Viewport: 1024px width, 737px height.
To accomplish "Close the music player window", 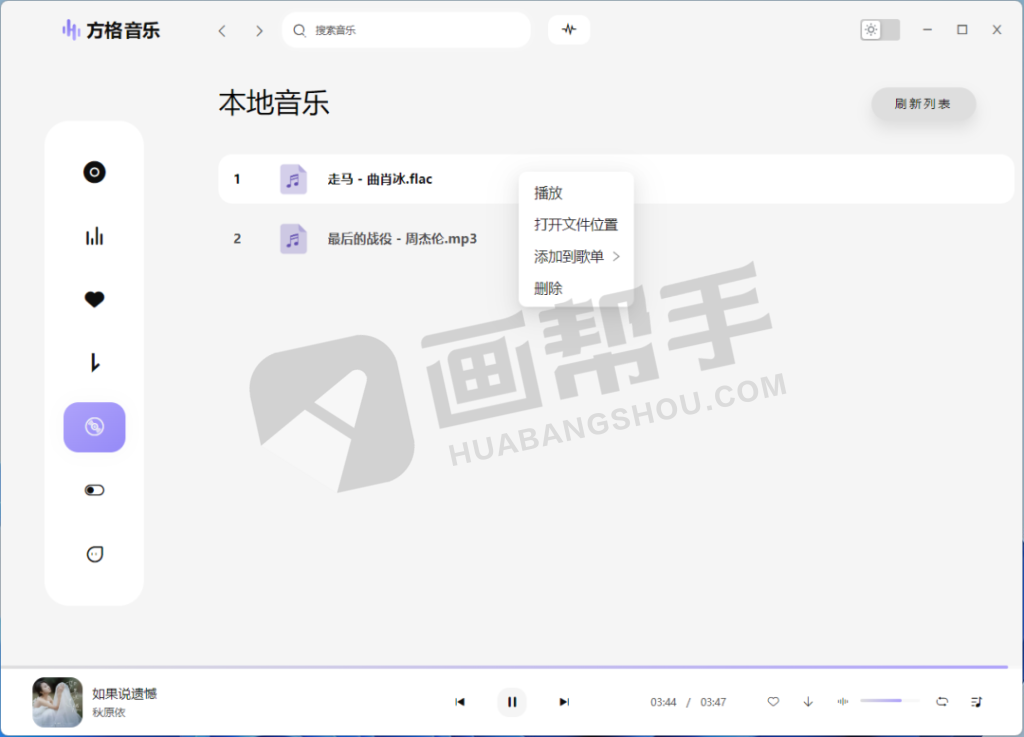I will (x=997, y=30).
